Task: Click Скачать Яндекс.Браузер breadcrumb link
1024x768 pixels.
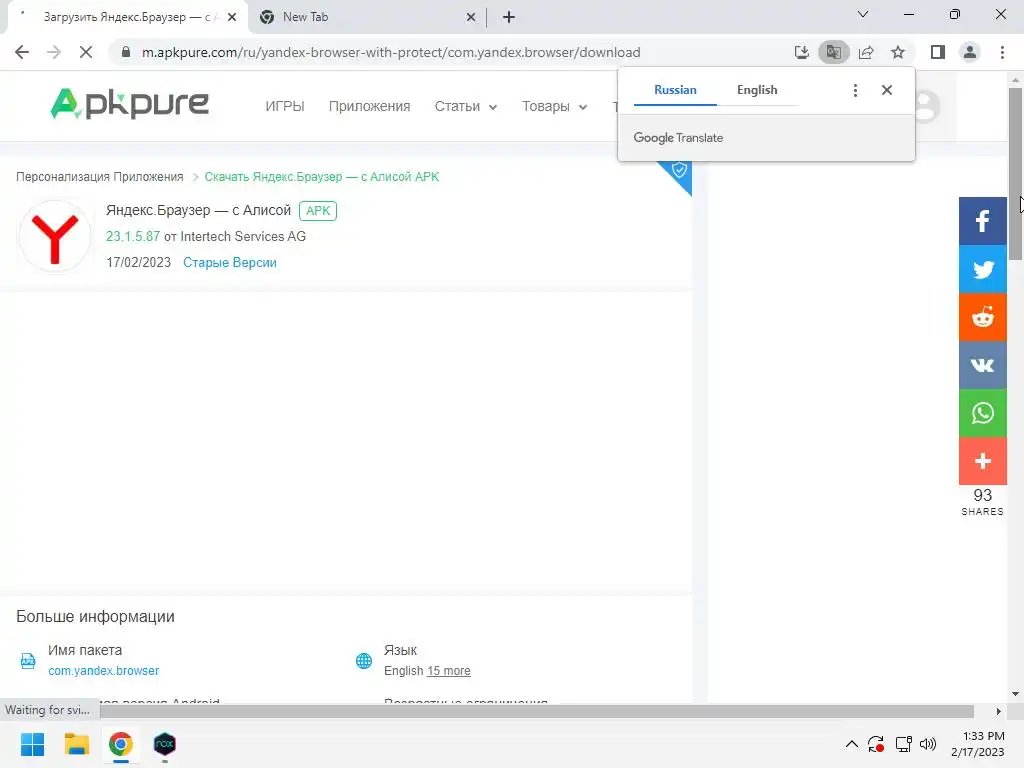Action: pos(322,177)
